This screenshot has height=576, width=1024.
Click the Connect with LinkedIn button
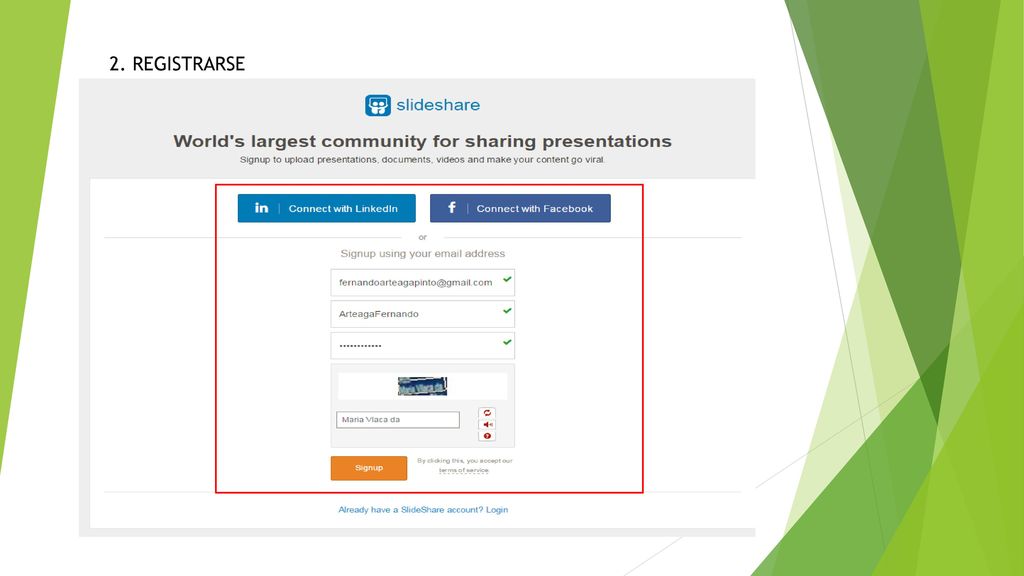tap(327, 208)
